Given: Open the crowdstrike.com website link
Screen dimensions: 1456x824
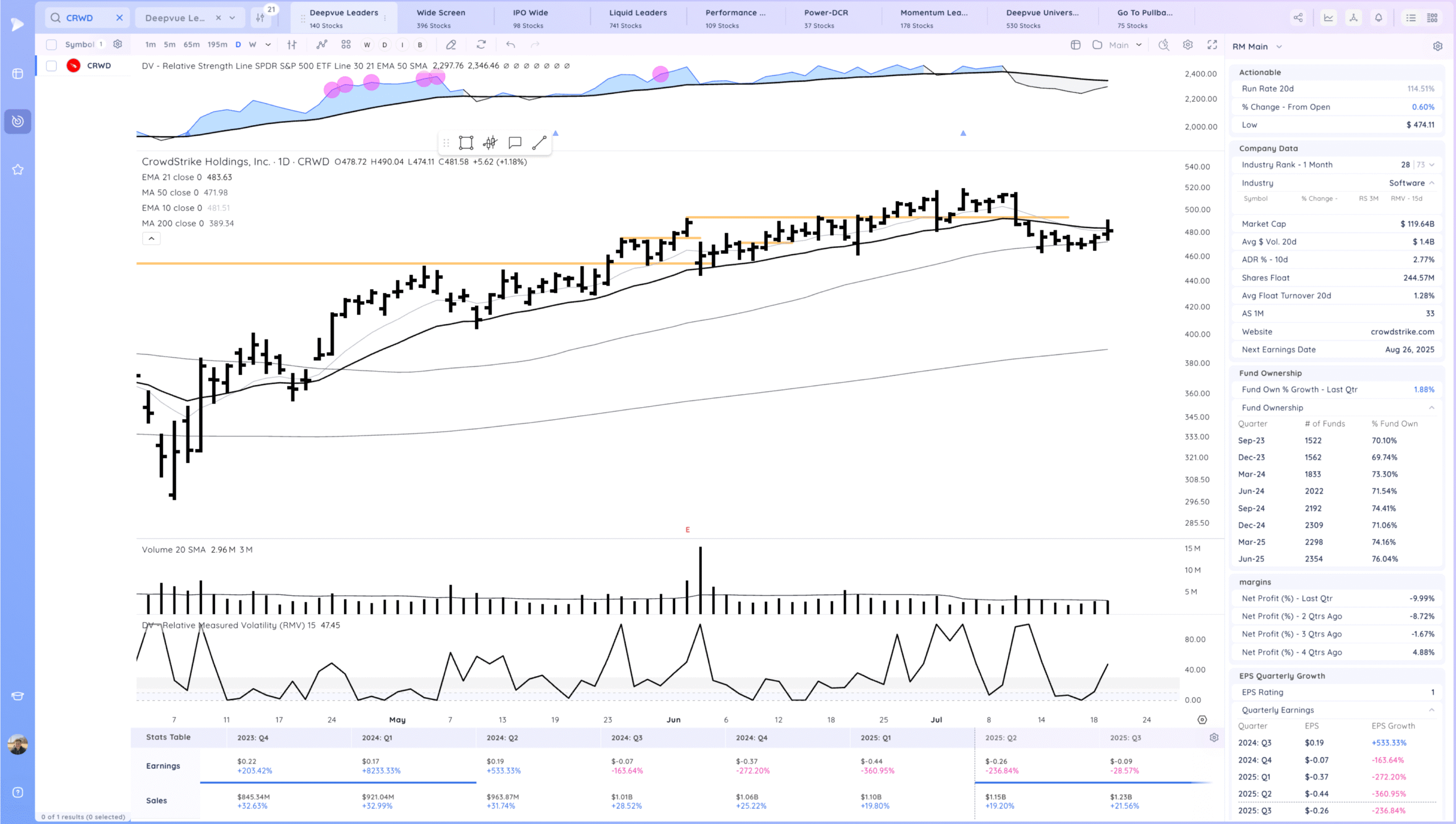Looking at the screenshot, I should (1402, 332).
